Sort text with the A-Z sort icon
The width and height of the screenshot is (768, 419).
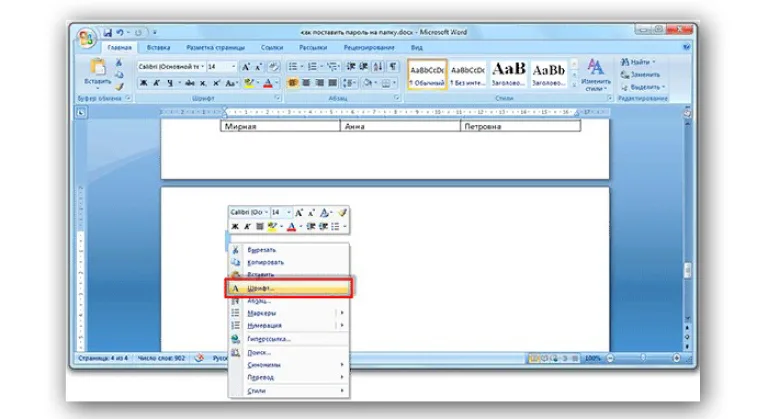(x=378, y=67)
